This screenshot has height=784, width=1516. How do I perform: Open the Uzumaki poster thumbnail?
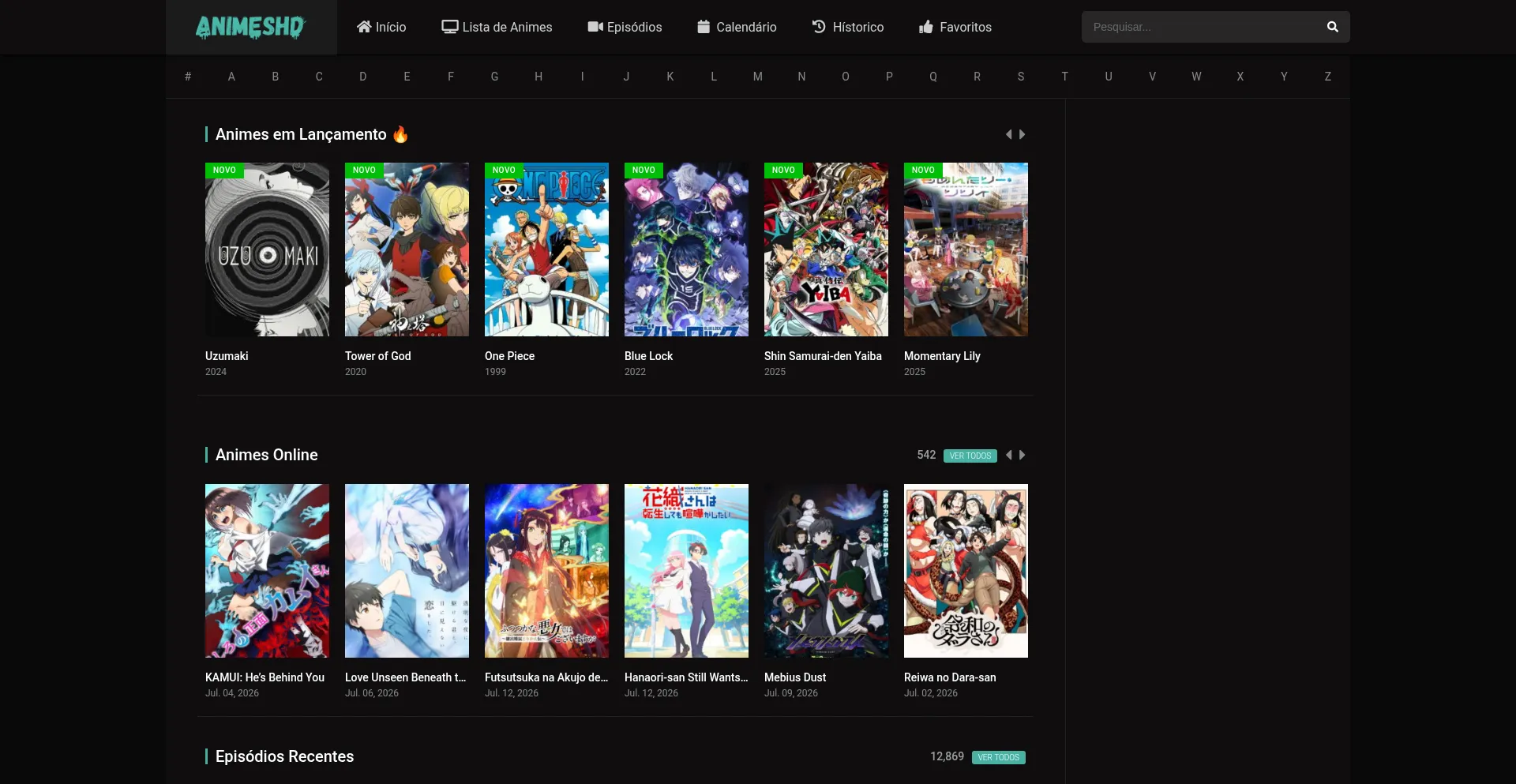coord(267,249)
